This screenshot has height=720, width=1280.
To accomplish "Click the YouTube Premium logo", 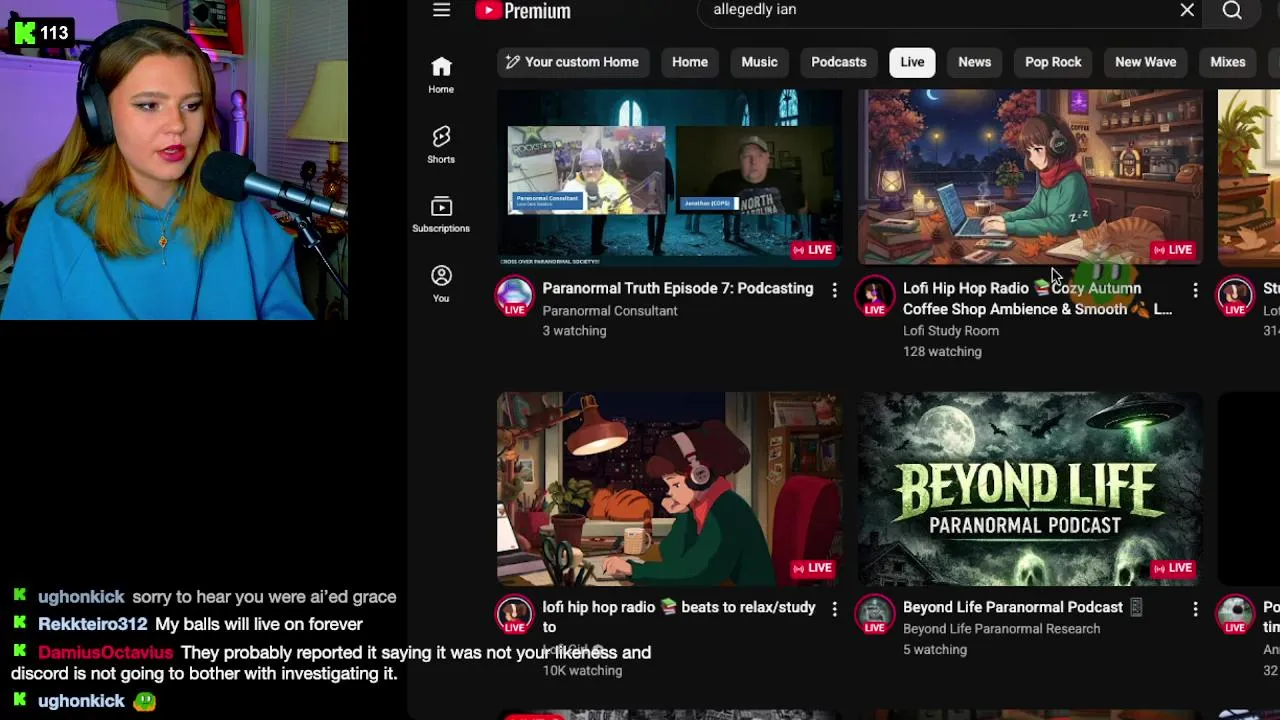I will (x=523, y=10).
